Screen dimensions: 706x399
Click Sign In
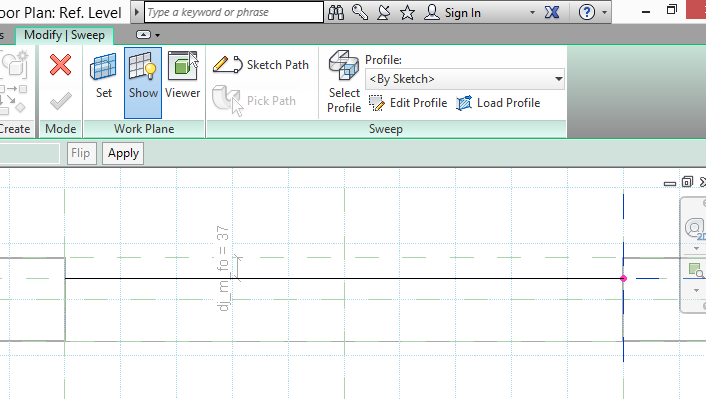(453, 13)
